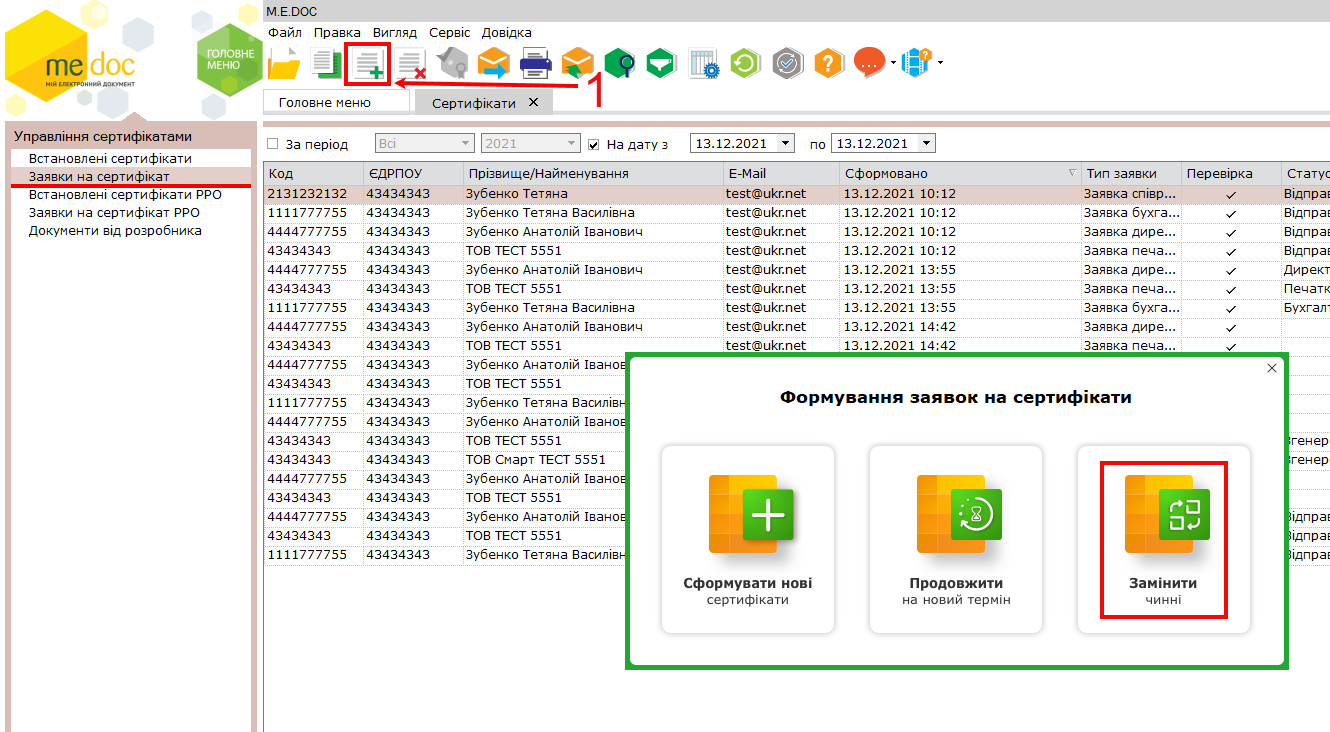Open the Сервіс menu

[449, 33]
